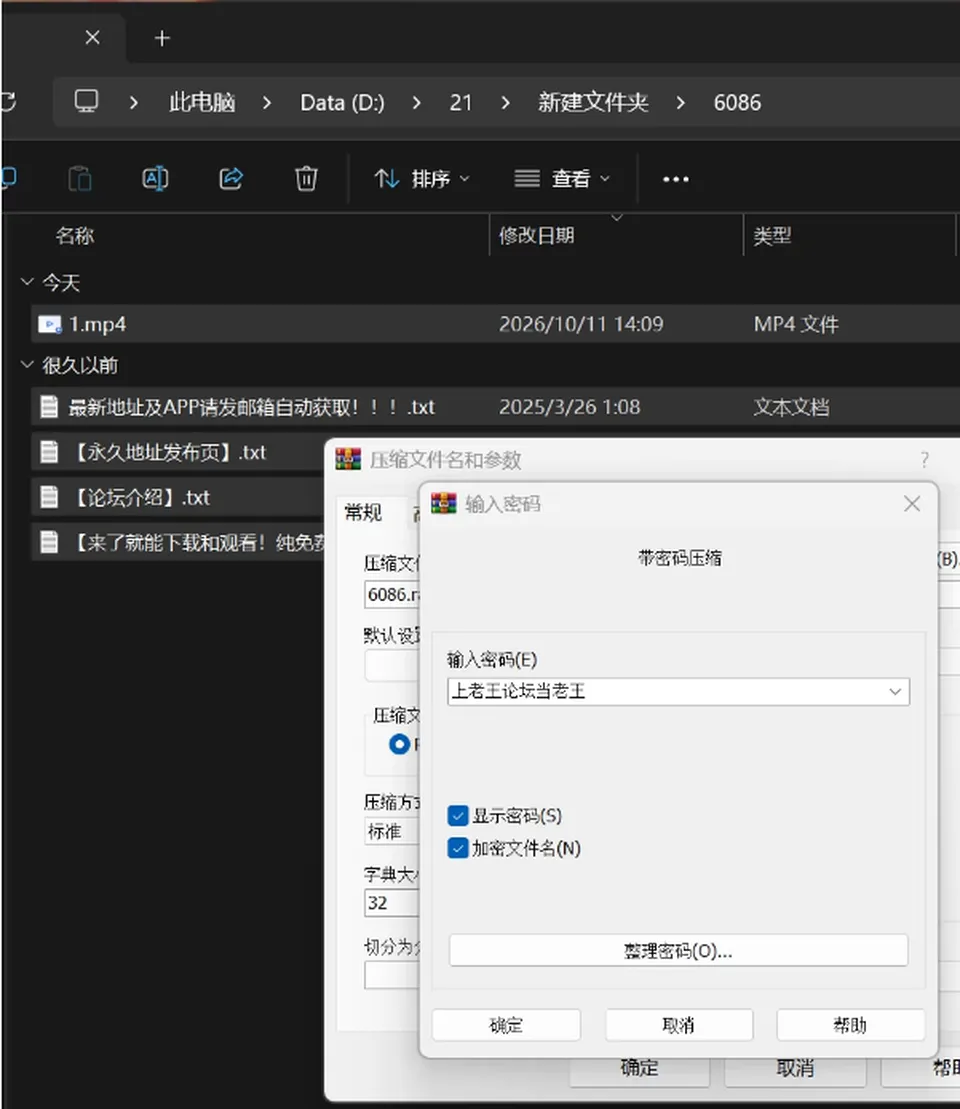Click the share icon in Explorer toolbar
This screenshot has width=960, height=1109.
231,178
